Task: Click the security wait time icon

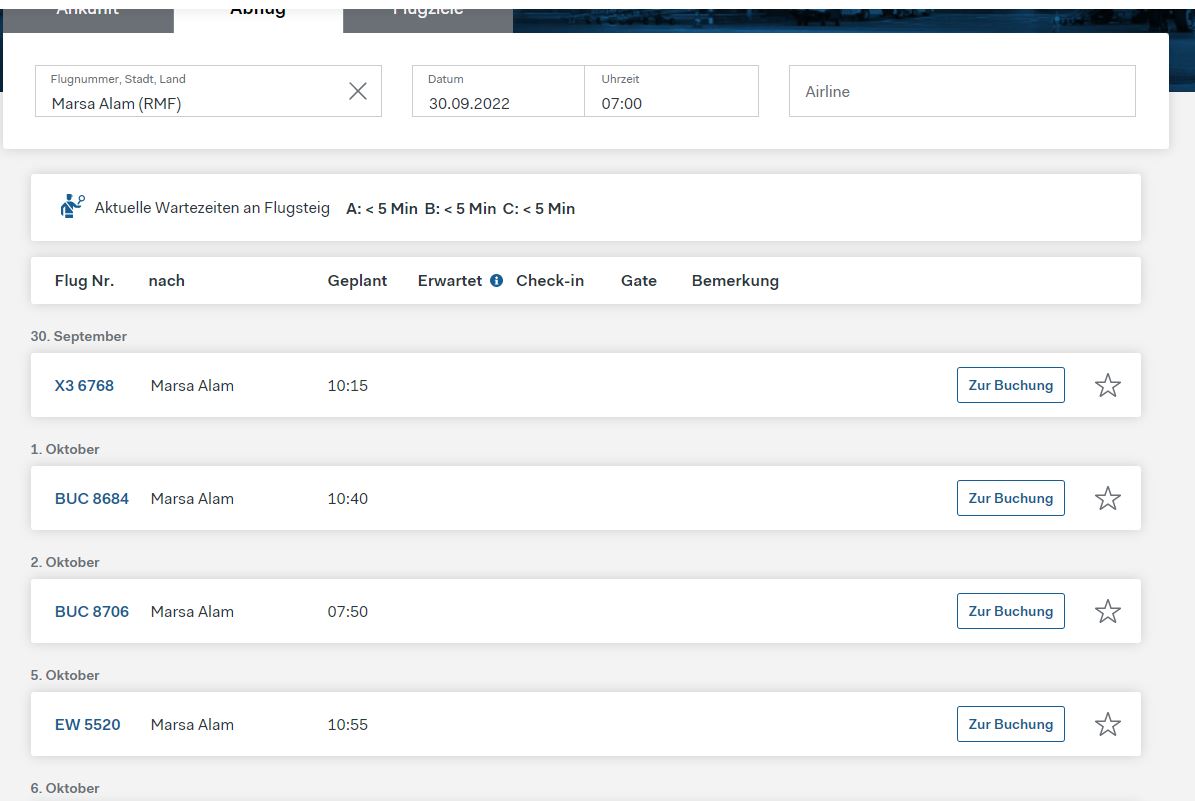Action: click(x=72, y=207)
